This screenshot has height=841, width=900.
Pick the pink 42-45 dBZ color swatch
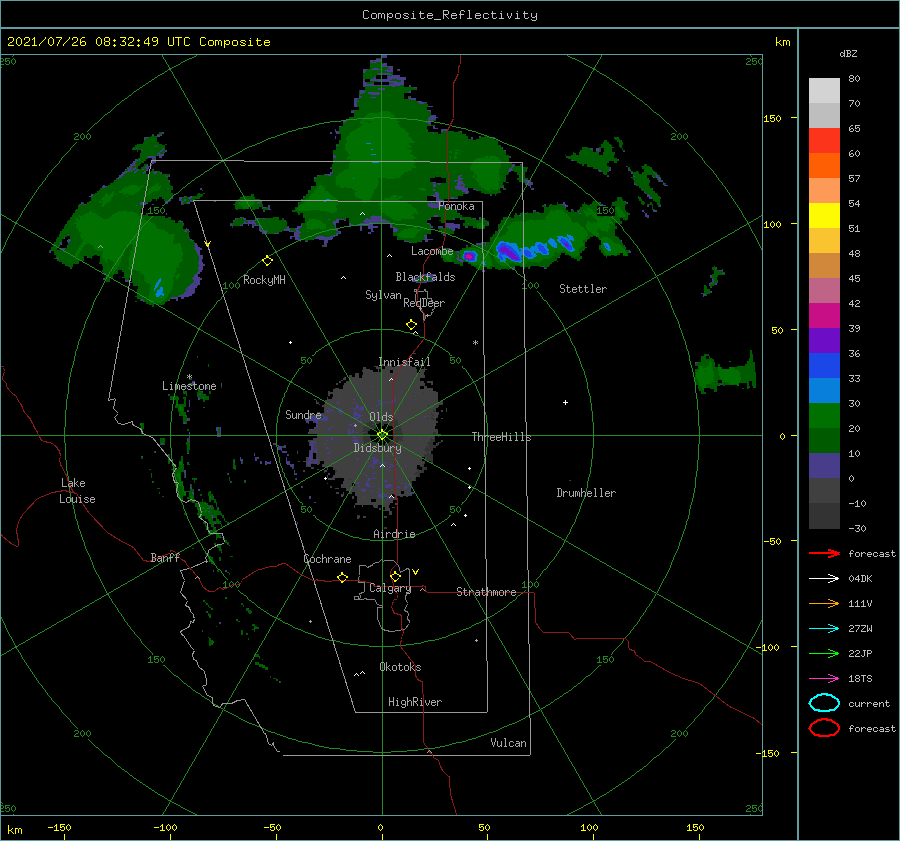pyautogui.click(x=824, y=290)
